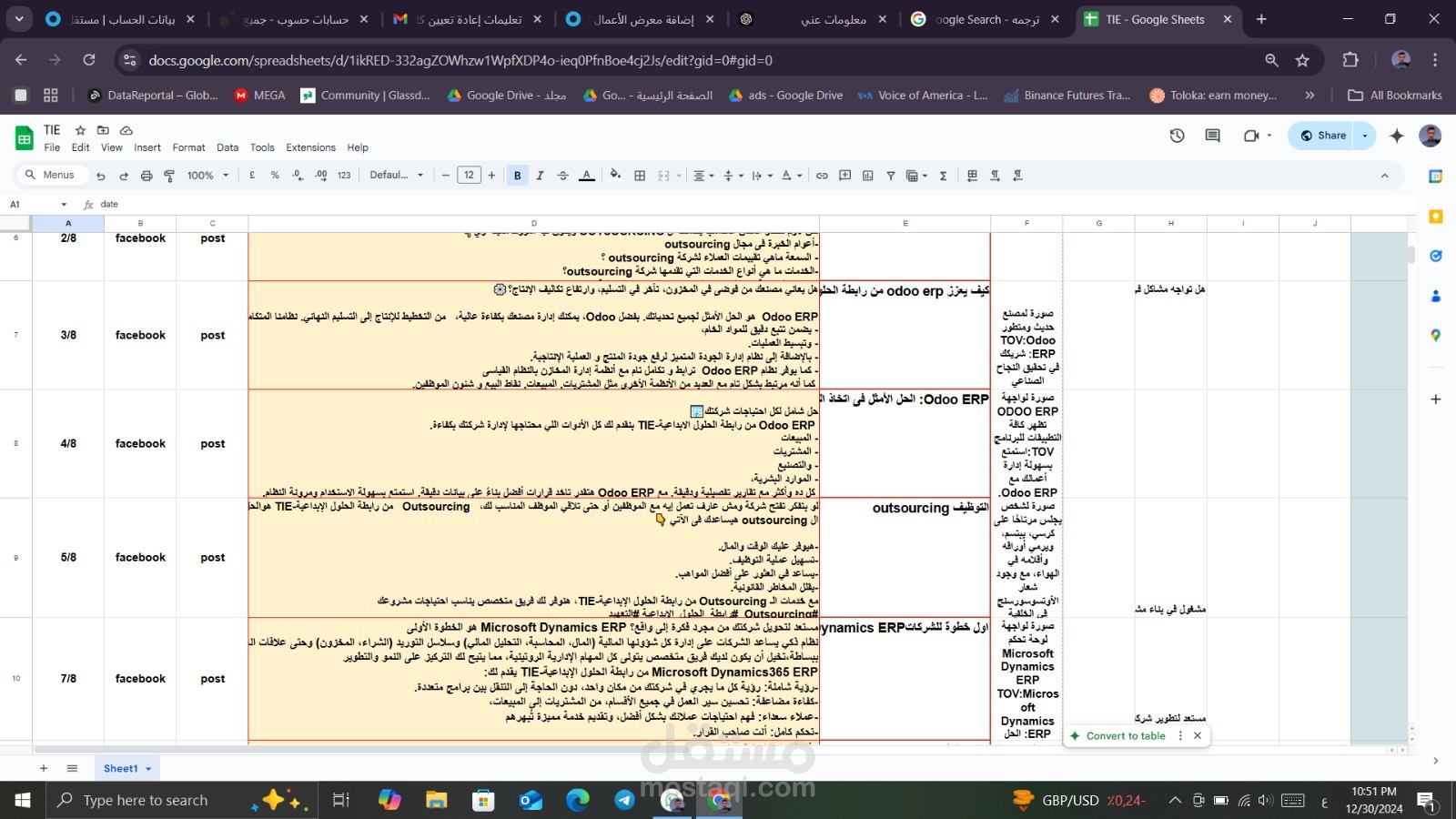Open the Insert menu
This screenshot has width=1456, height=819.
pos(147,147)
